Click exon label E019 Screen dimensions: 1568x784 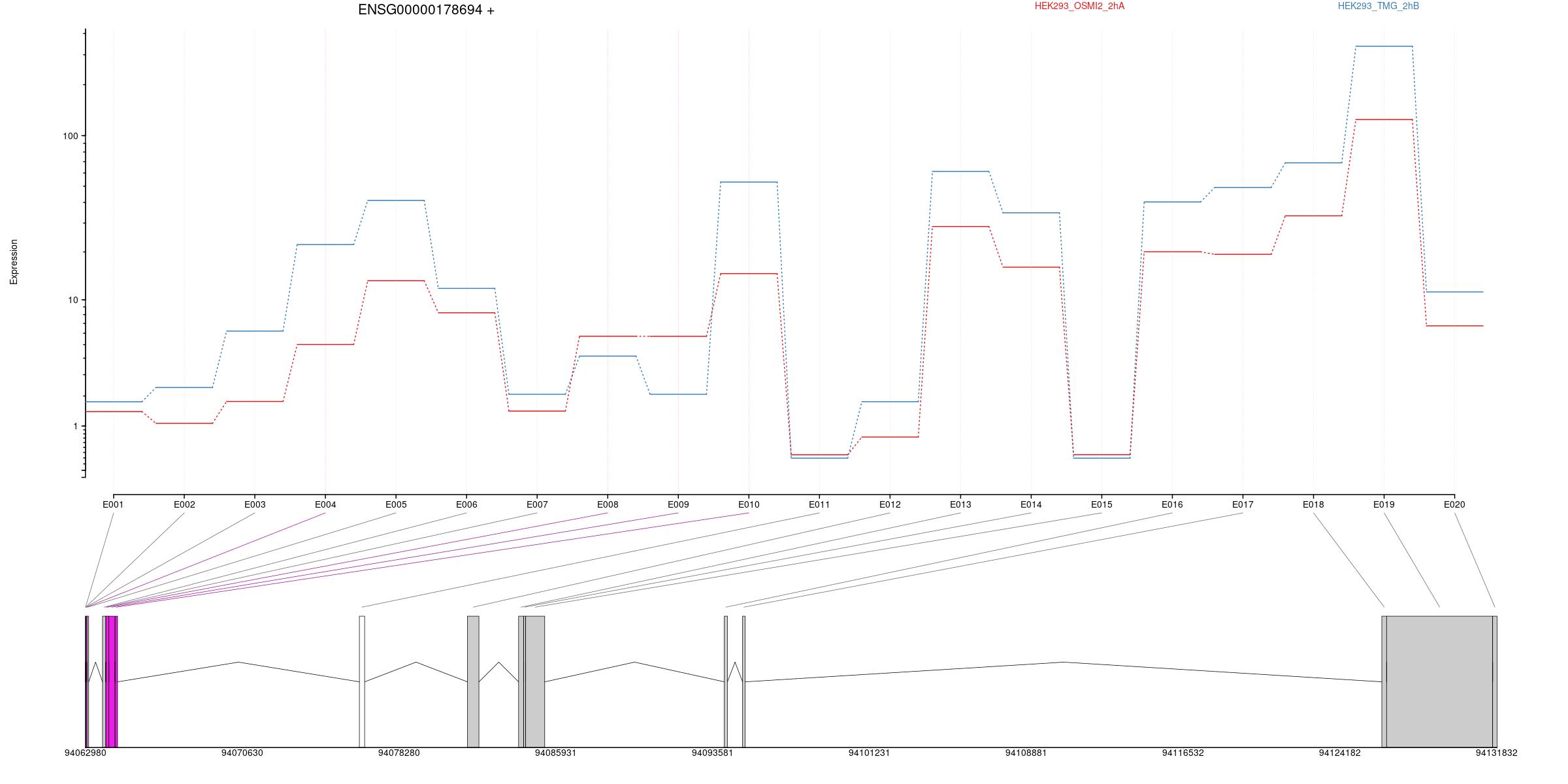point(1384,504)
